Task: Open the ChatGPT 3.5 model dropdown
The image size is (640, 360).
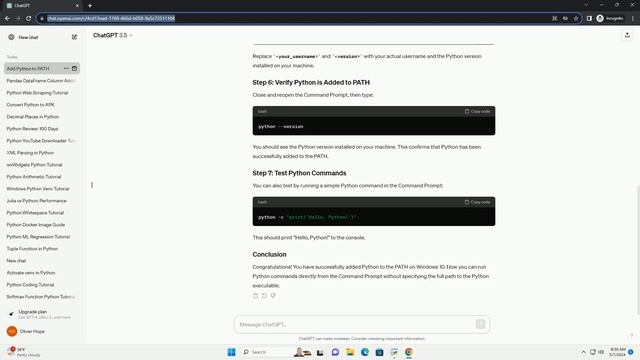Action: [x=113, y=36]
